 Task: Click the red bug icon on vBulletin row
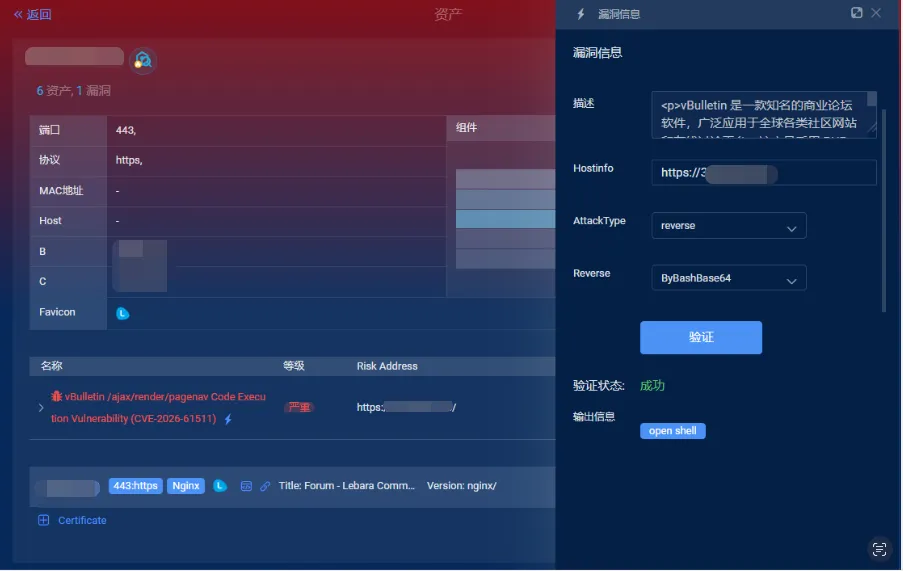56,396
